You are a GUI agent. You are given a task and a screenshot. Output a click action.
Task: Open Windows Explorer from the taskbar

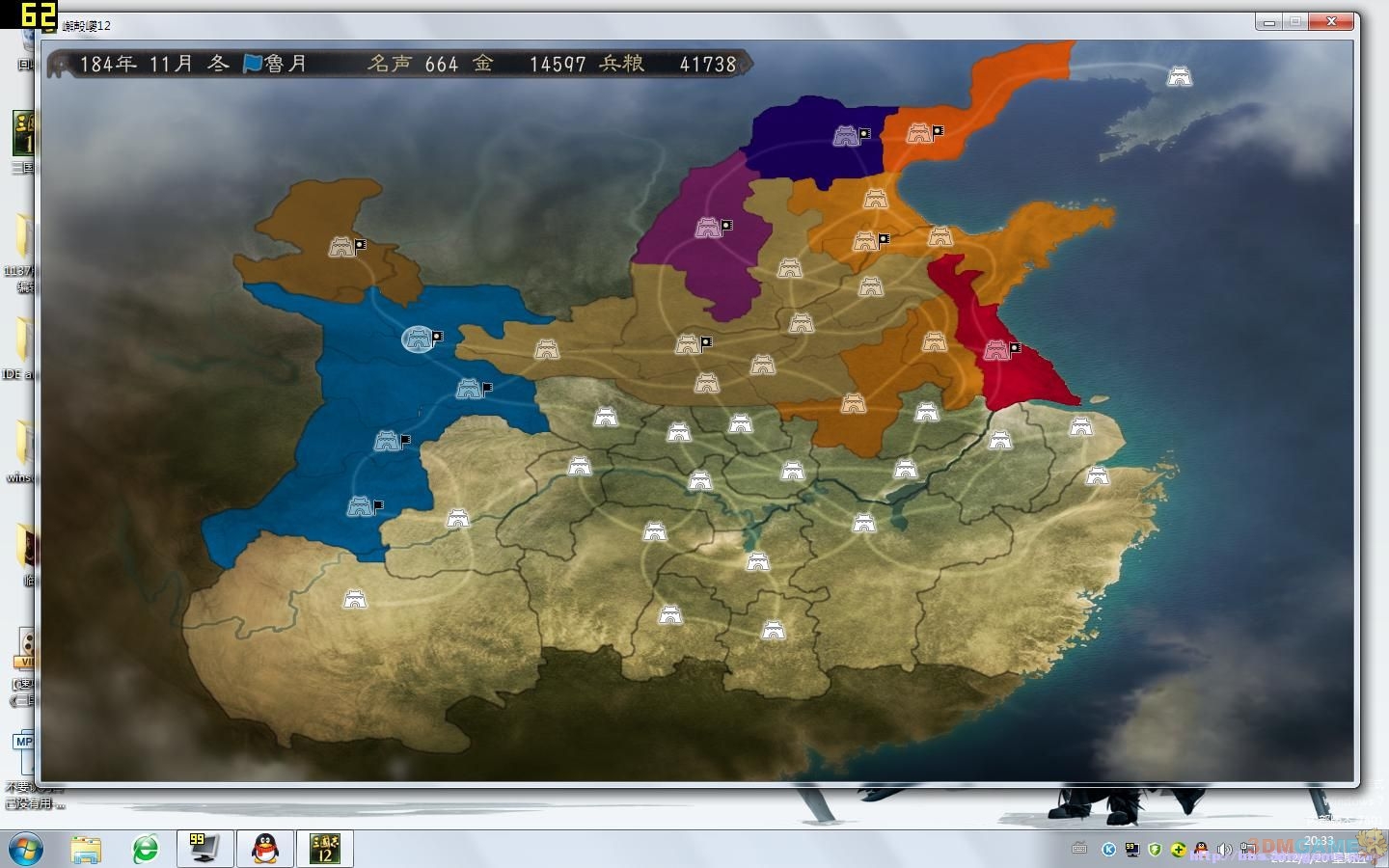86,849
